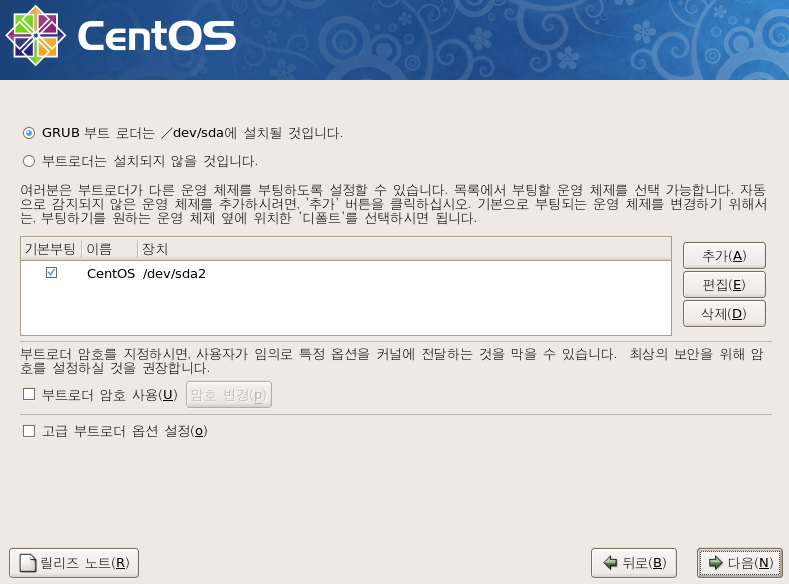This screenshot has width=789, height=584.
Task: Proceed with the 다음(N) next button
Action: 740,563
